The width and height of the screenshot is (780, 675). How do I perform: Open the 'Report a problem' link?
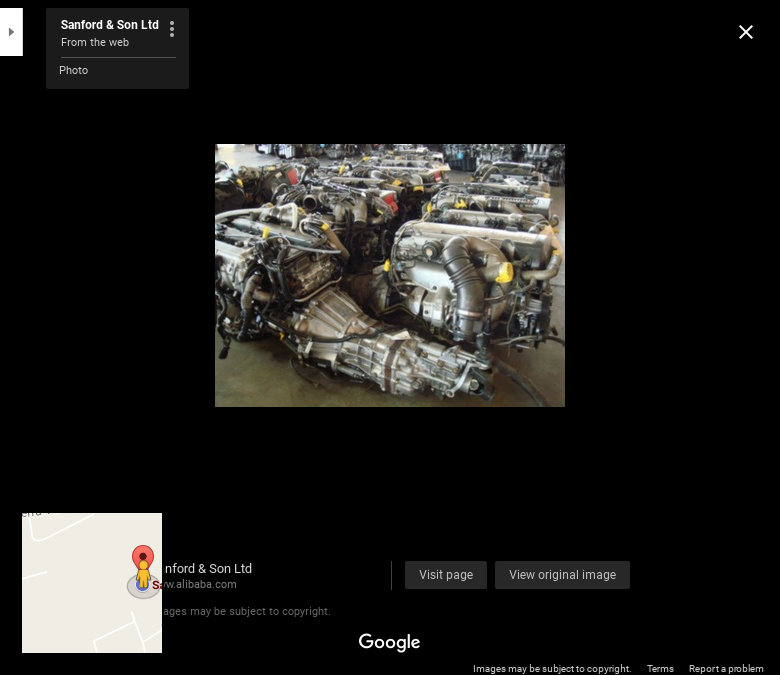click(x=726, y=669)
